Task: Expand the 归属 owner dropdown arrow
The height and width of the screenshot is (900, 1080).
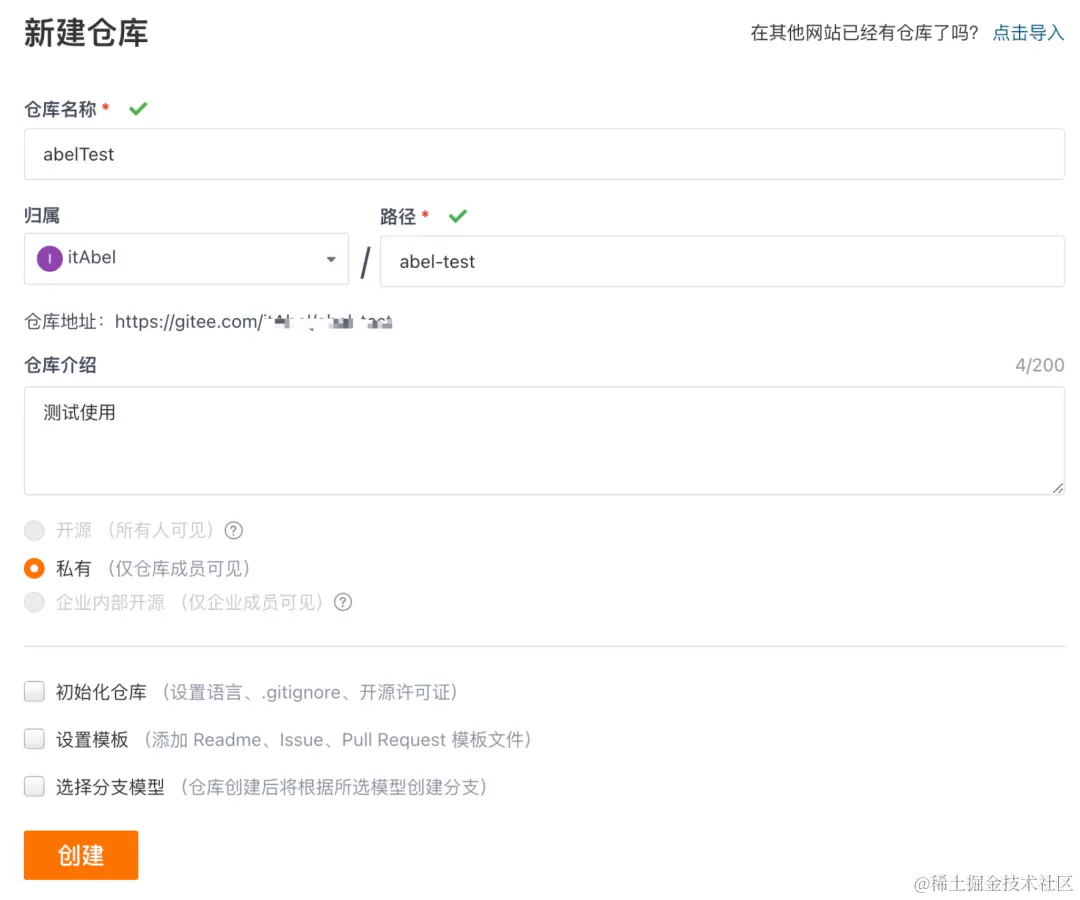Action: tap(331, 258)
